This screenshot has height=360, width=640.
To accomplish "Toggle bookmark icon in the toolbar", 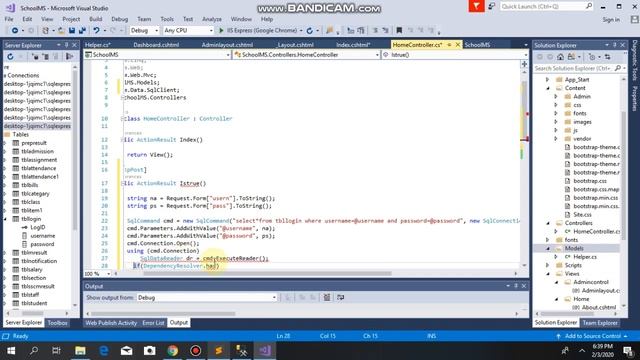I will 399,31.
